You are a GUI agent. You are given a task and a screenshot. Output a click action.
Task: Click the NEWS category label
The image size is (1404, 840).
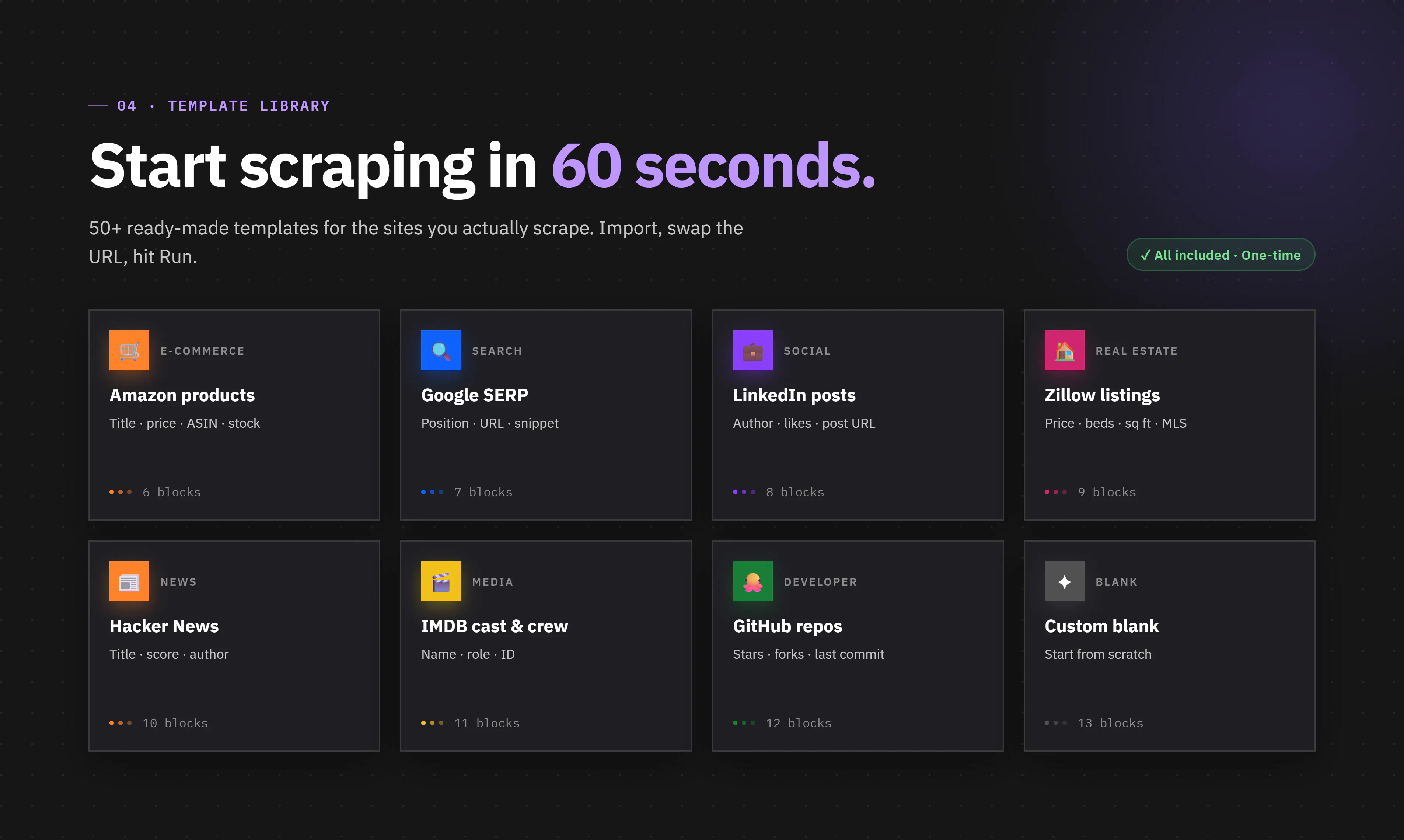(x=178, y=582)
